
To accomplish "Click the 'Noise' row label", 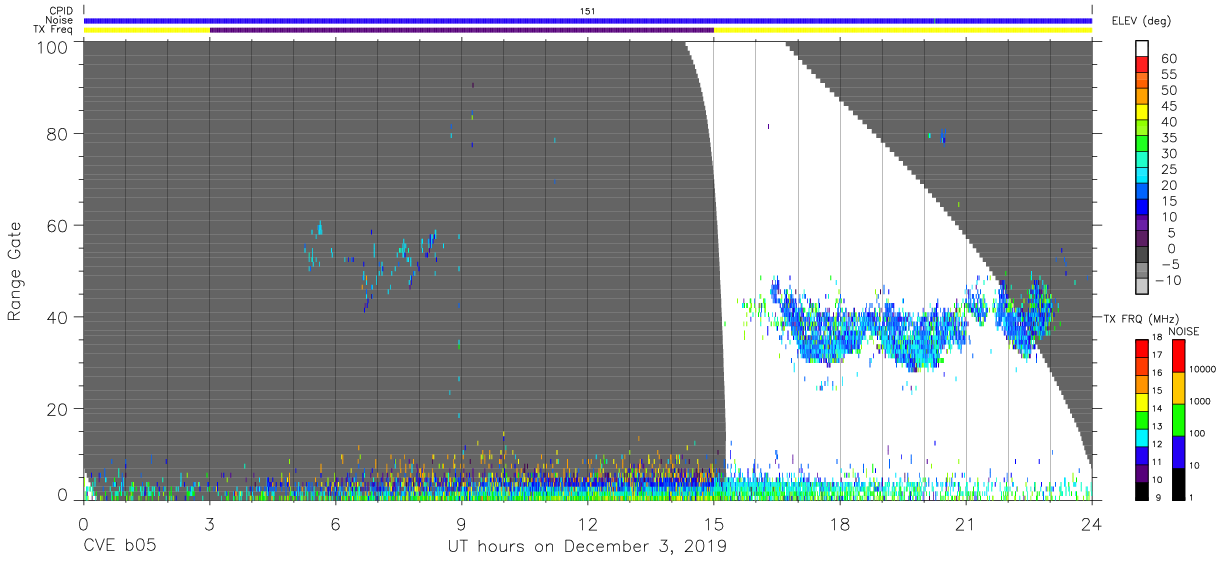I will coord(62,20).
